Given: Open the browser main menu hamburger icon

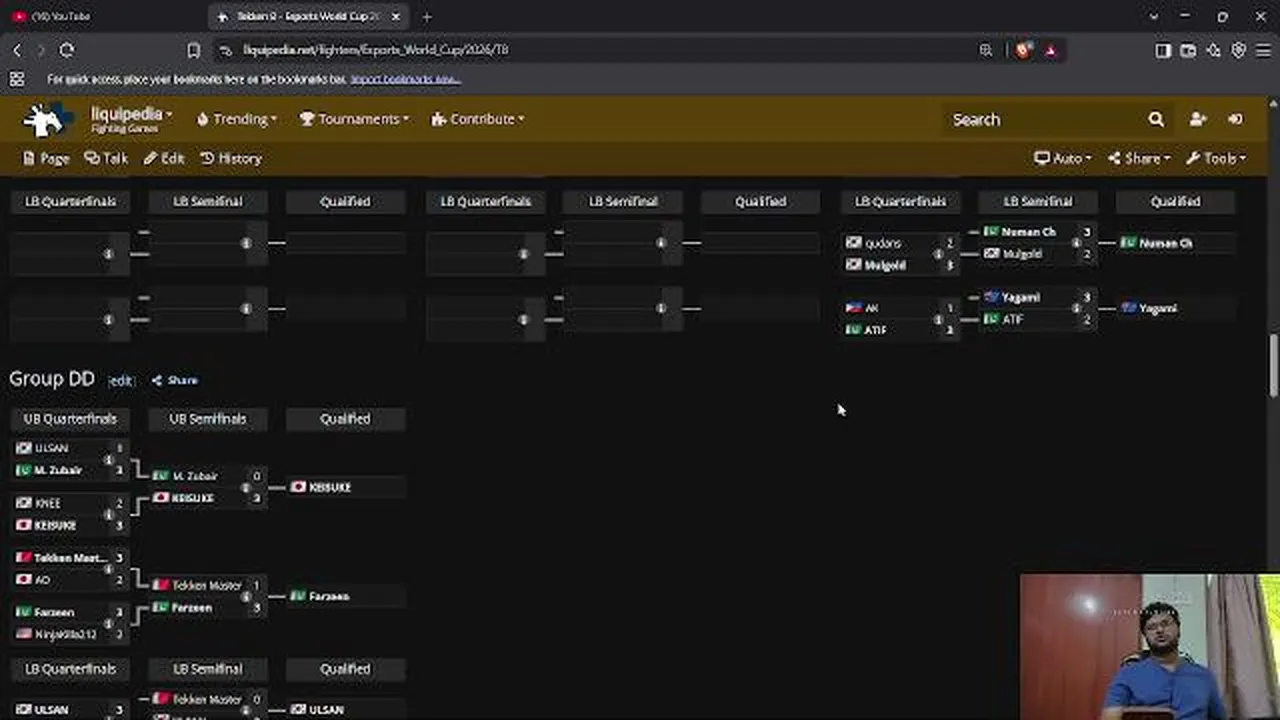Looking at the screenshot, I should [1262, 50].
